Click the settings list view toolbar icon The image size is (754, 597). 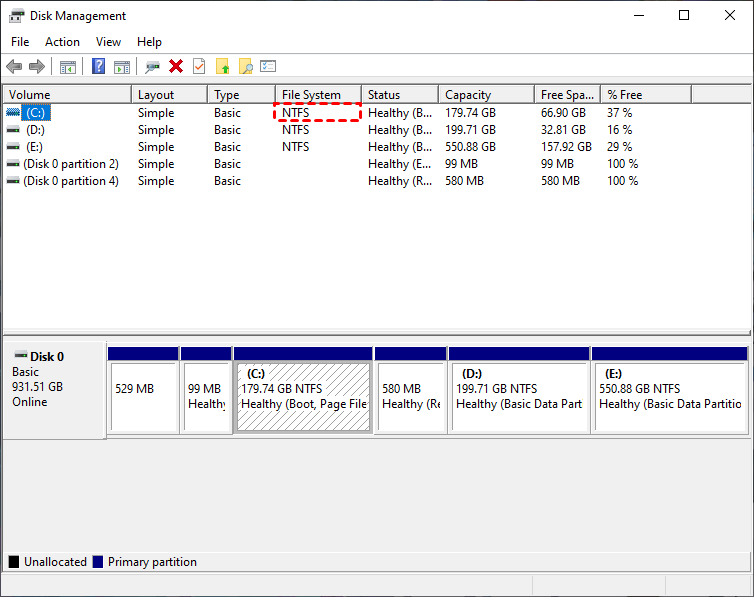point(268,66)
